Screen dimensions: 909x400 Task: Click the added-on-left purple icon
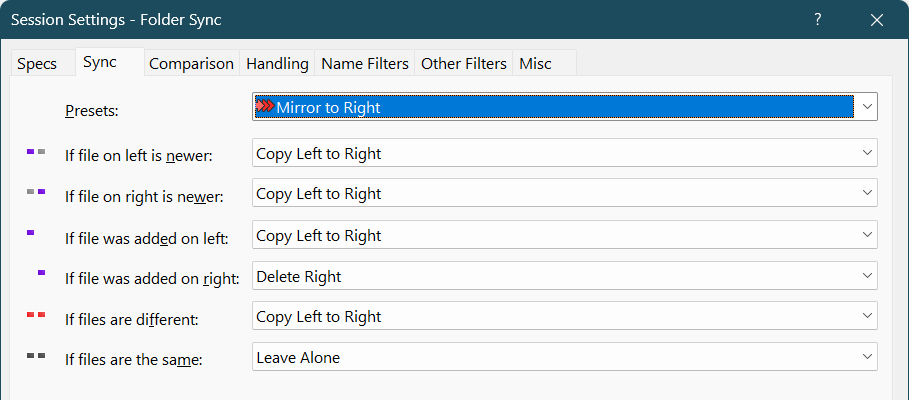coord(31,232)
